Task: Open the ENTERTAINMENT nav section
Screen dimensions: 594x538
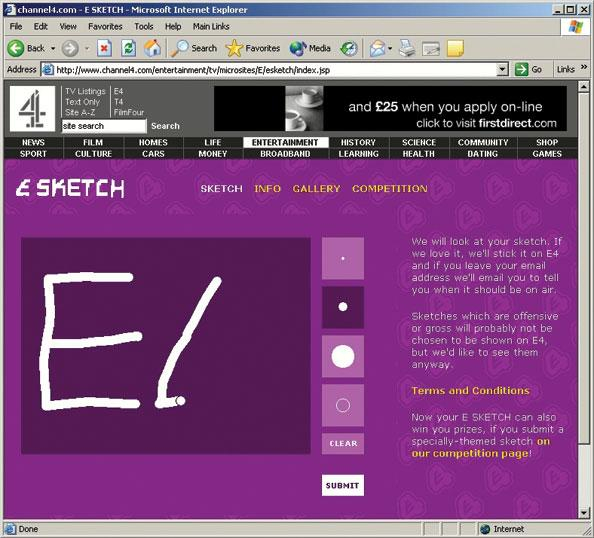Action: (285, 142)
